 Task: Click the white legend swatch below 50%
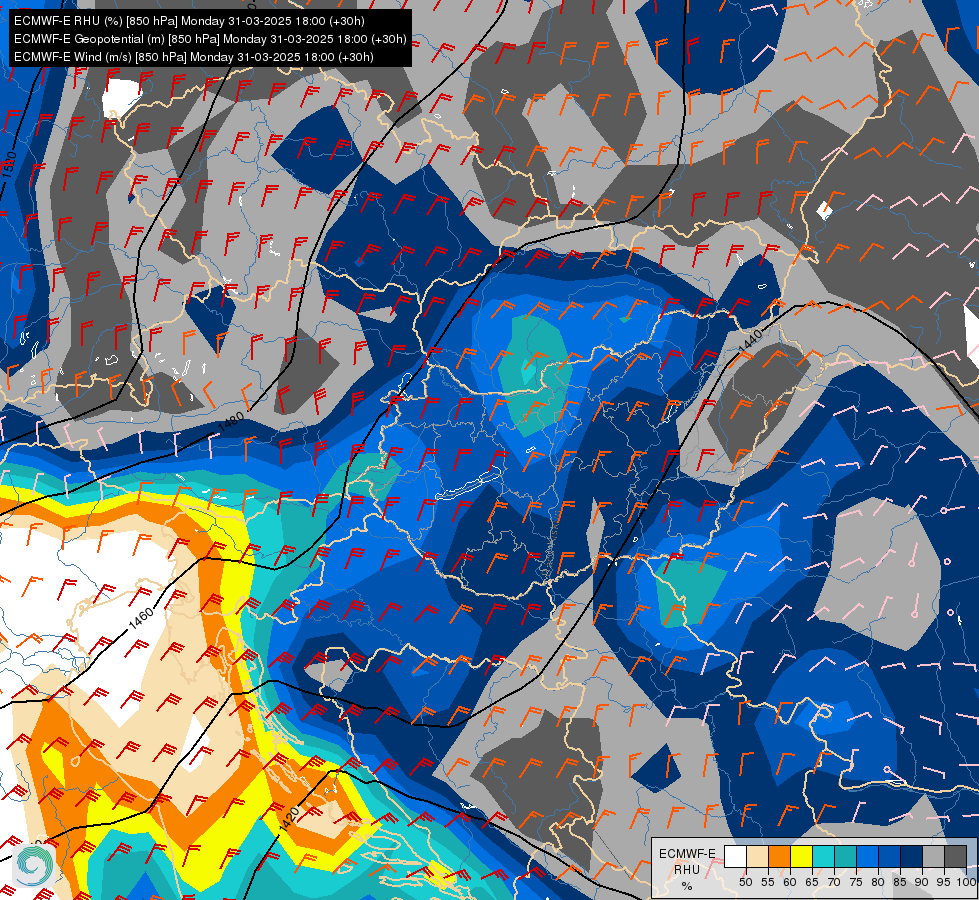pos(735,856)
